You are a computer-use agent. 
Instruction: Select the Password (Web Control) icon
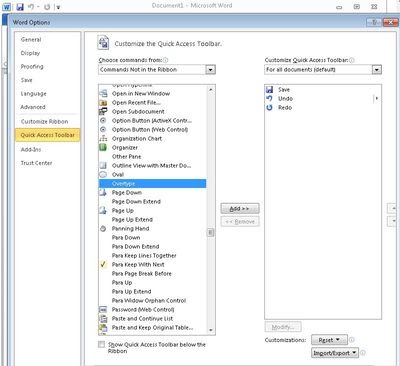(103, 309)
